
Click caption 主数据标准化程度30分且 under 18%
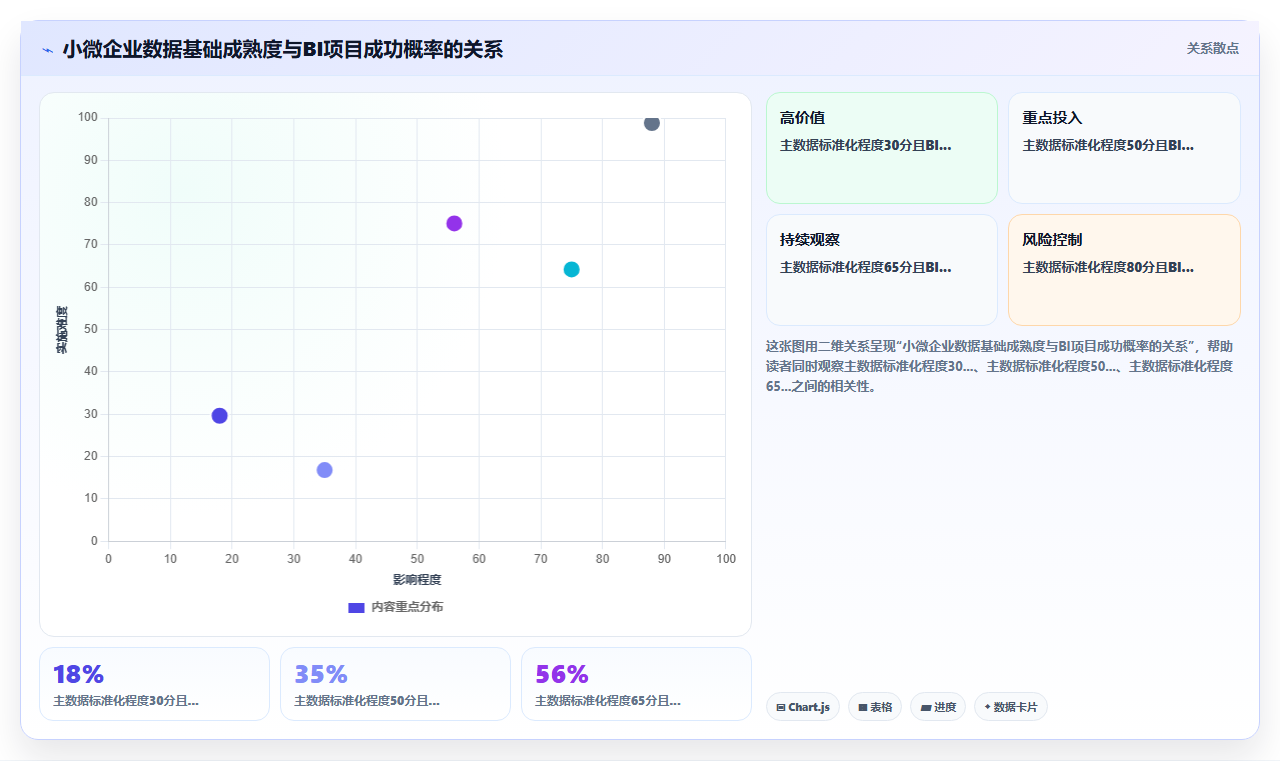coord(126,701)
